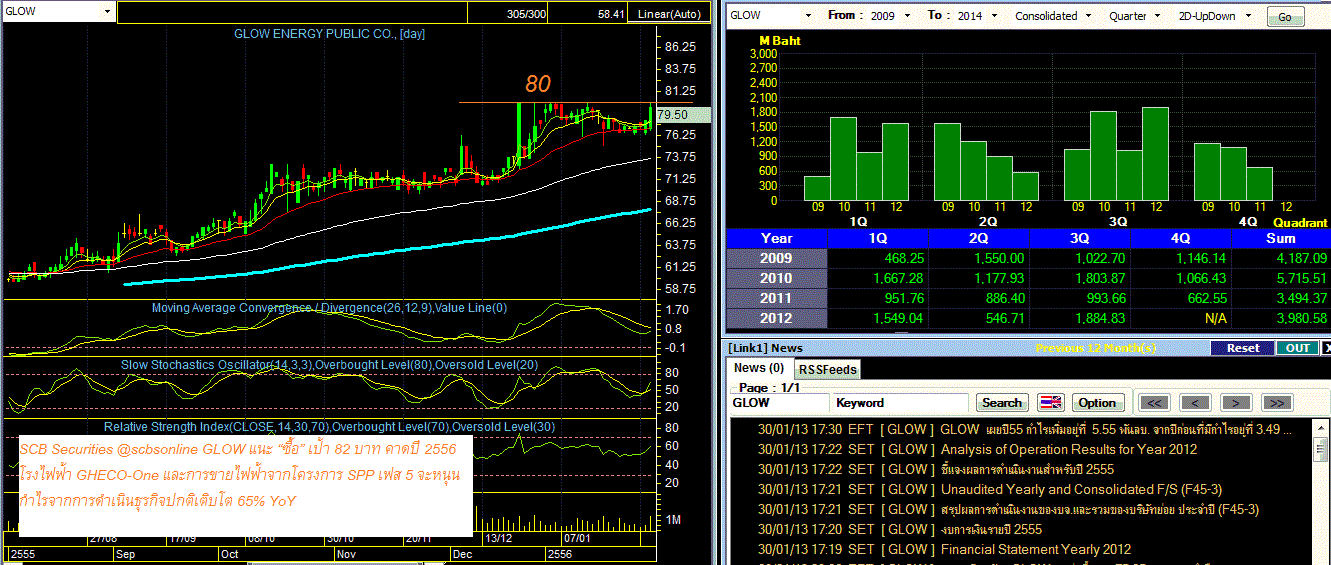Switch to the News (0) tab
Viewport: 1331px width, 565px height.
tap(759, 368)
